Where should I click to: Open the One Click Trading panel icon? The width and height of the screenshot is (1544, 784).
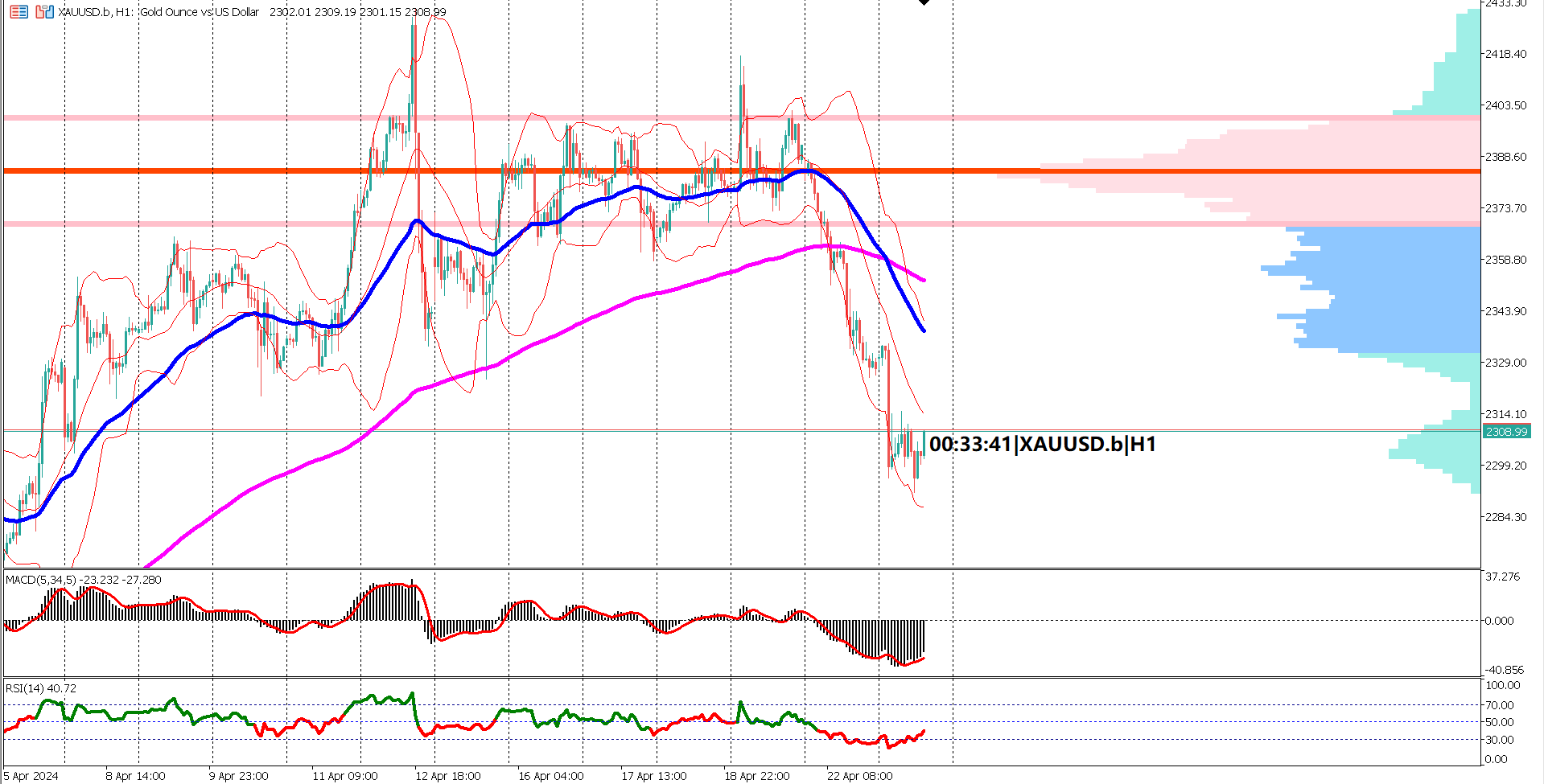click(44, 12)
